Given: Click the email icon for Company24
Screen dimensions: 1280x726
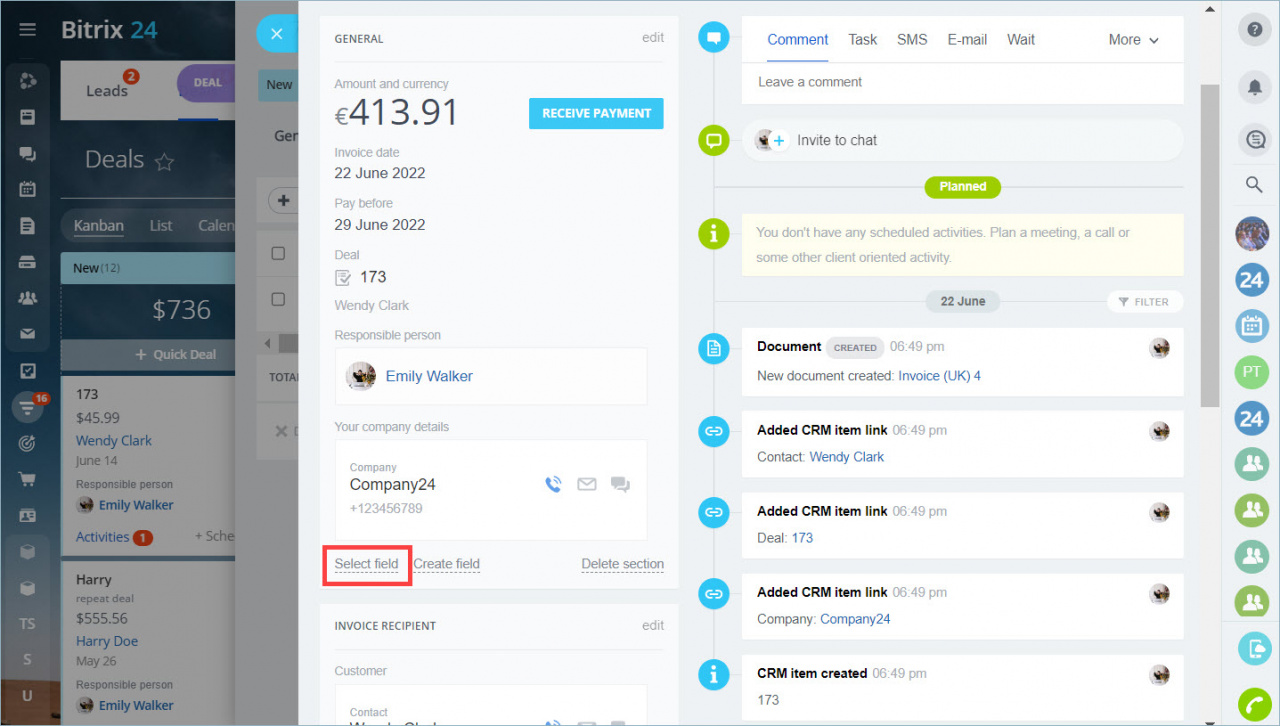Looking at the screenshot, I should click(x=587, y=484).
